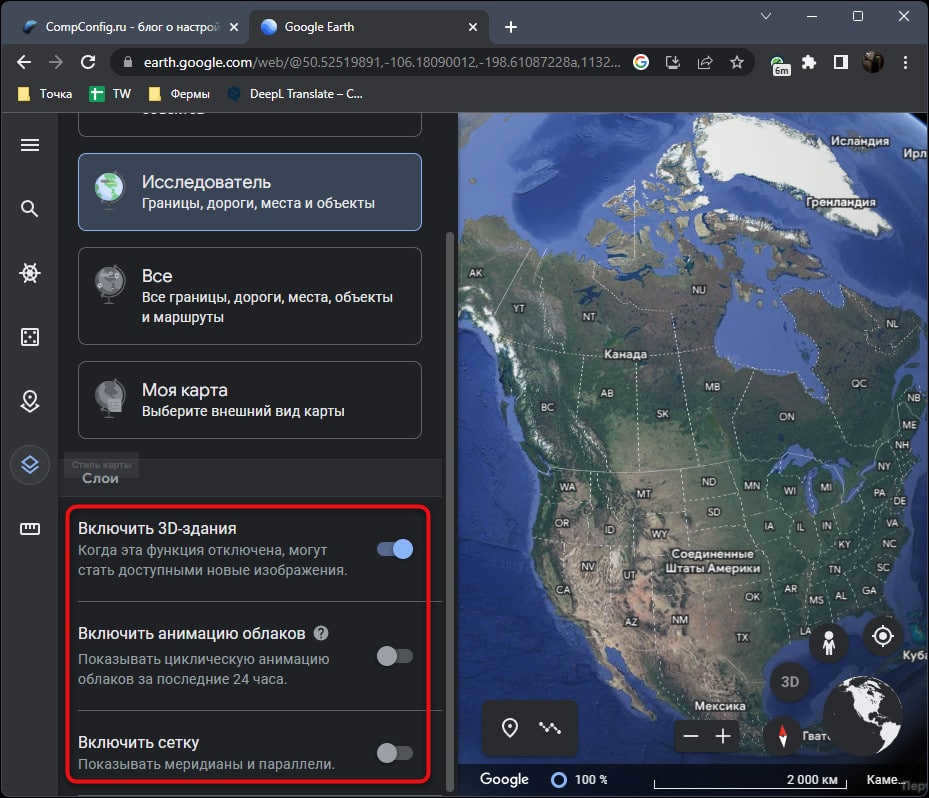Image resolution: width=929 pixels, height=798 pixels.
Task: Open the Chrome three-dot menu
Action: pos(905,62)
